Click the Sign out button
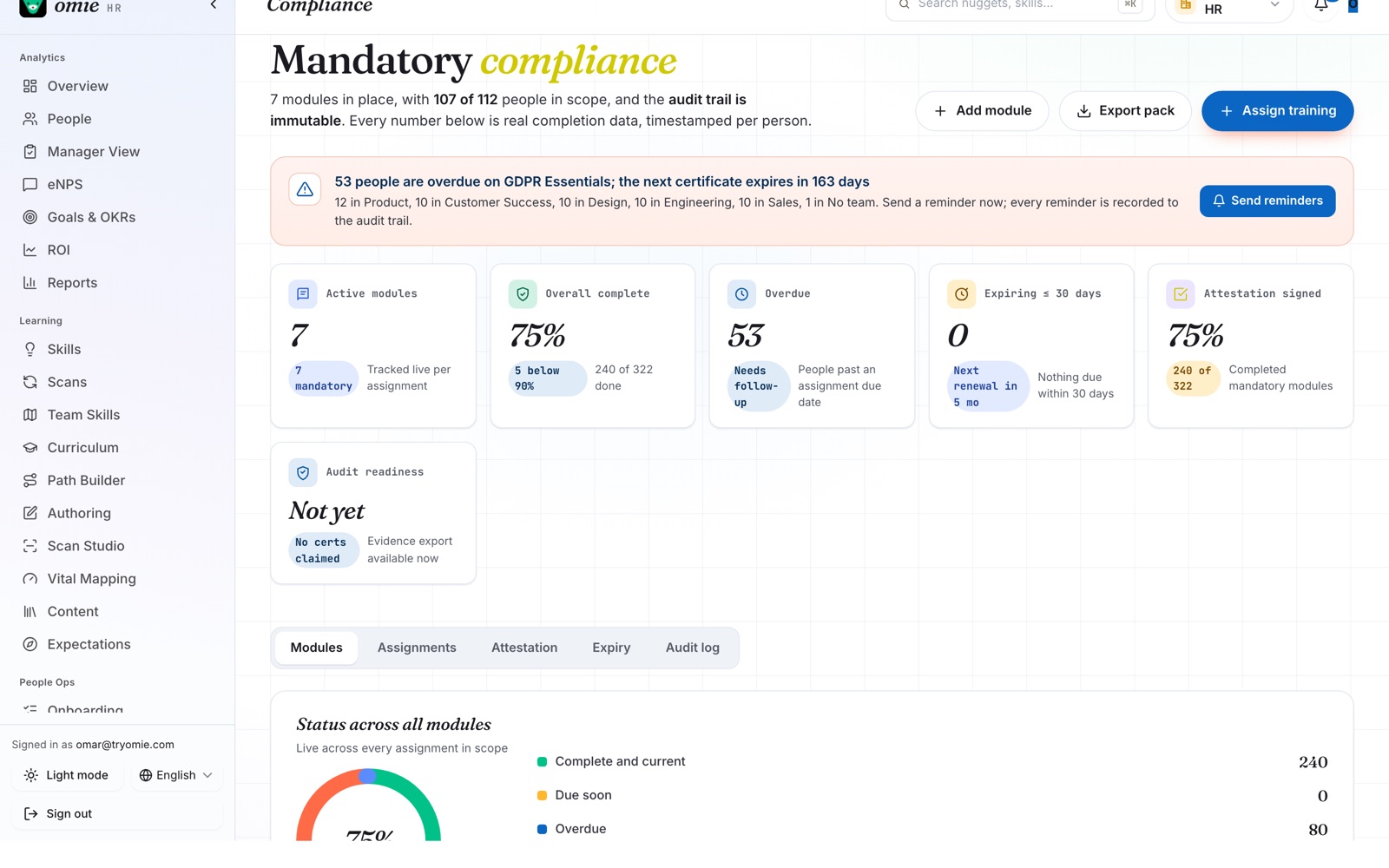Viewport: 1389px width, 868px height. click(117, 814)
